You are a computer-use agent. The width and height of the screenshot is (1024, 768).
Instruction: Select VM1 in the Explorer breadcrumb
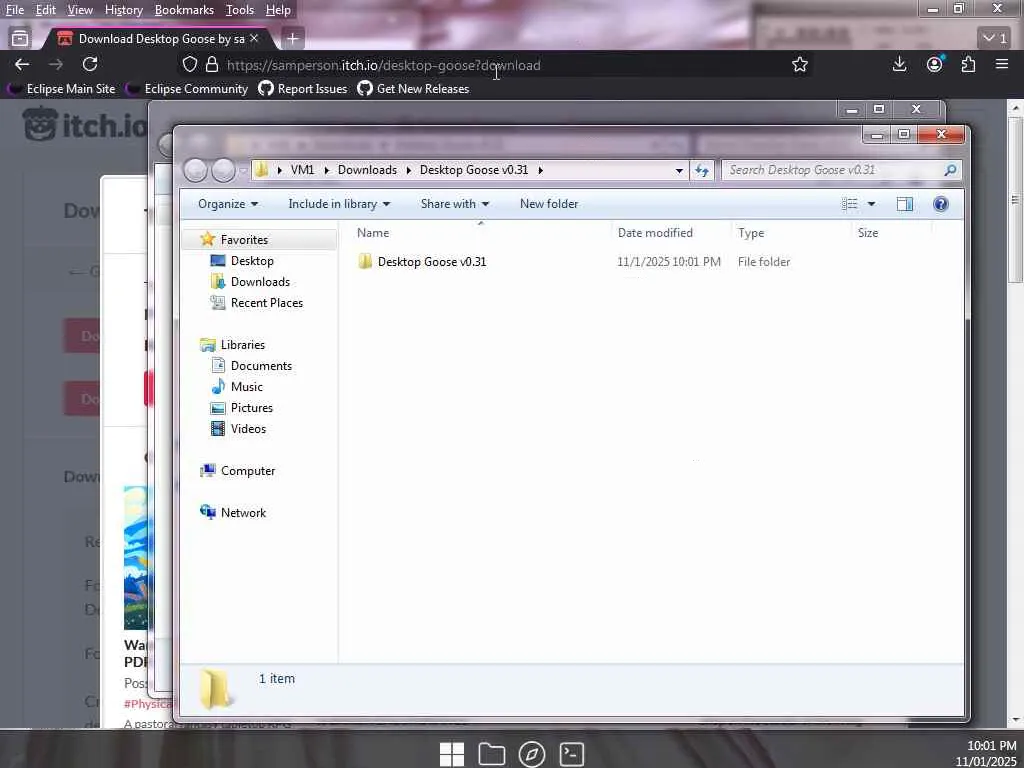point(302,170)
